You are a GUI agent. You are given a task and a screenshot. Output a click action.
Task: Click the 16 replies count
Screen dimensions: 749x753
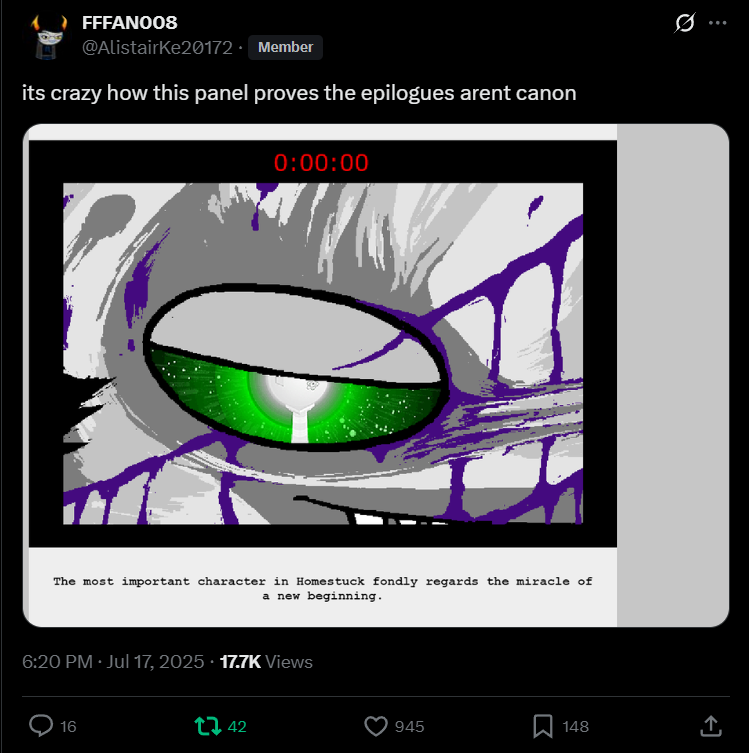[68, 727]
